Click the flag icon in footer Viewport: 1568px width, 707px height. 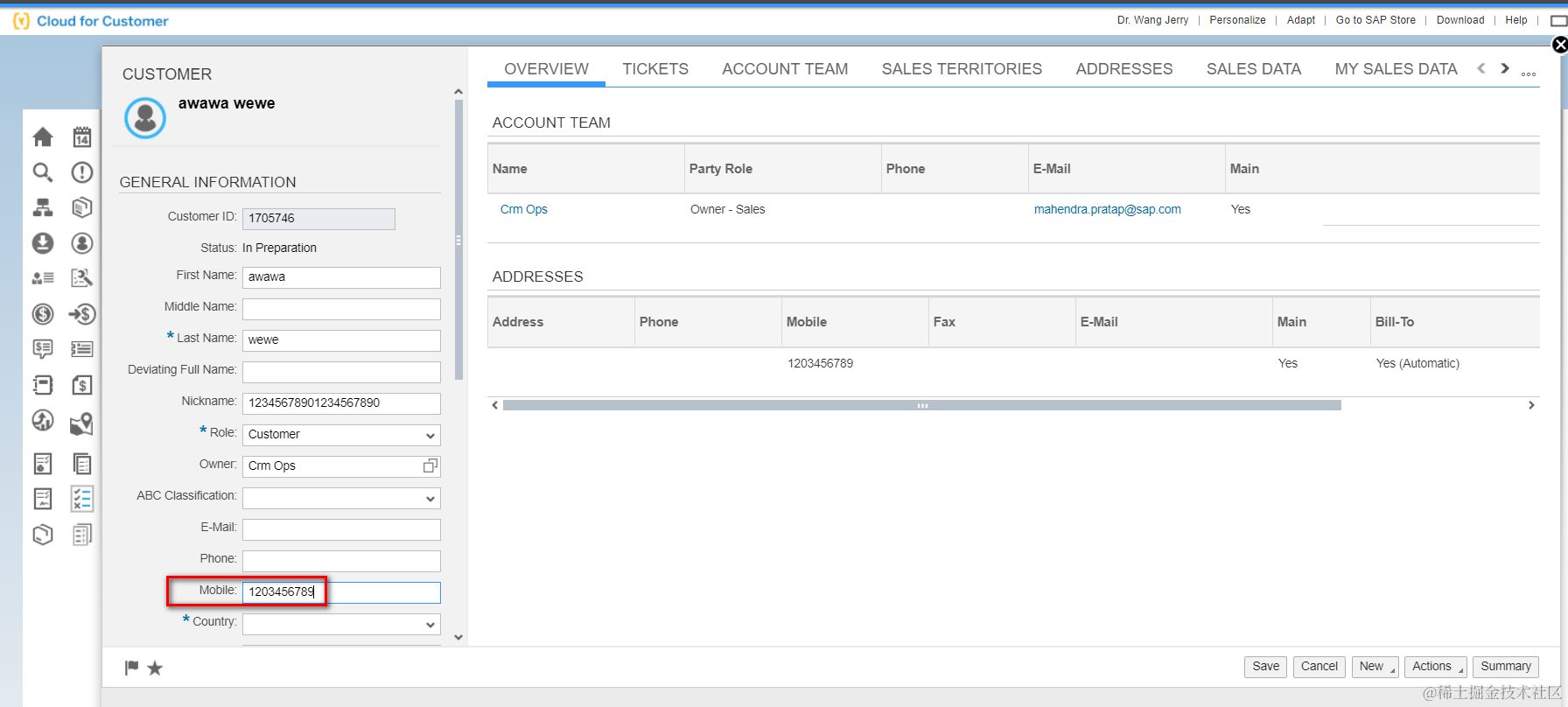tap(132, 668)
